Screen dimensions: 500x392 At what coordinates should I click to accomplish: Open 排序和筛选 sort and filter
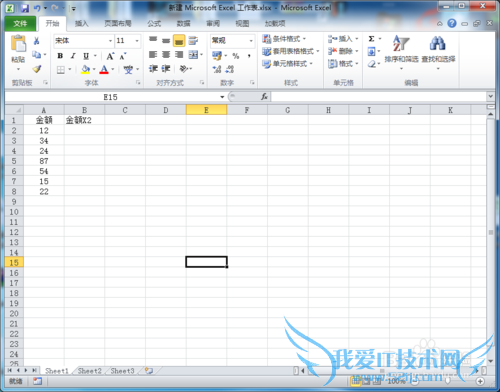[401, 52]
